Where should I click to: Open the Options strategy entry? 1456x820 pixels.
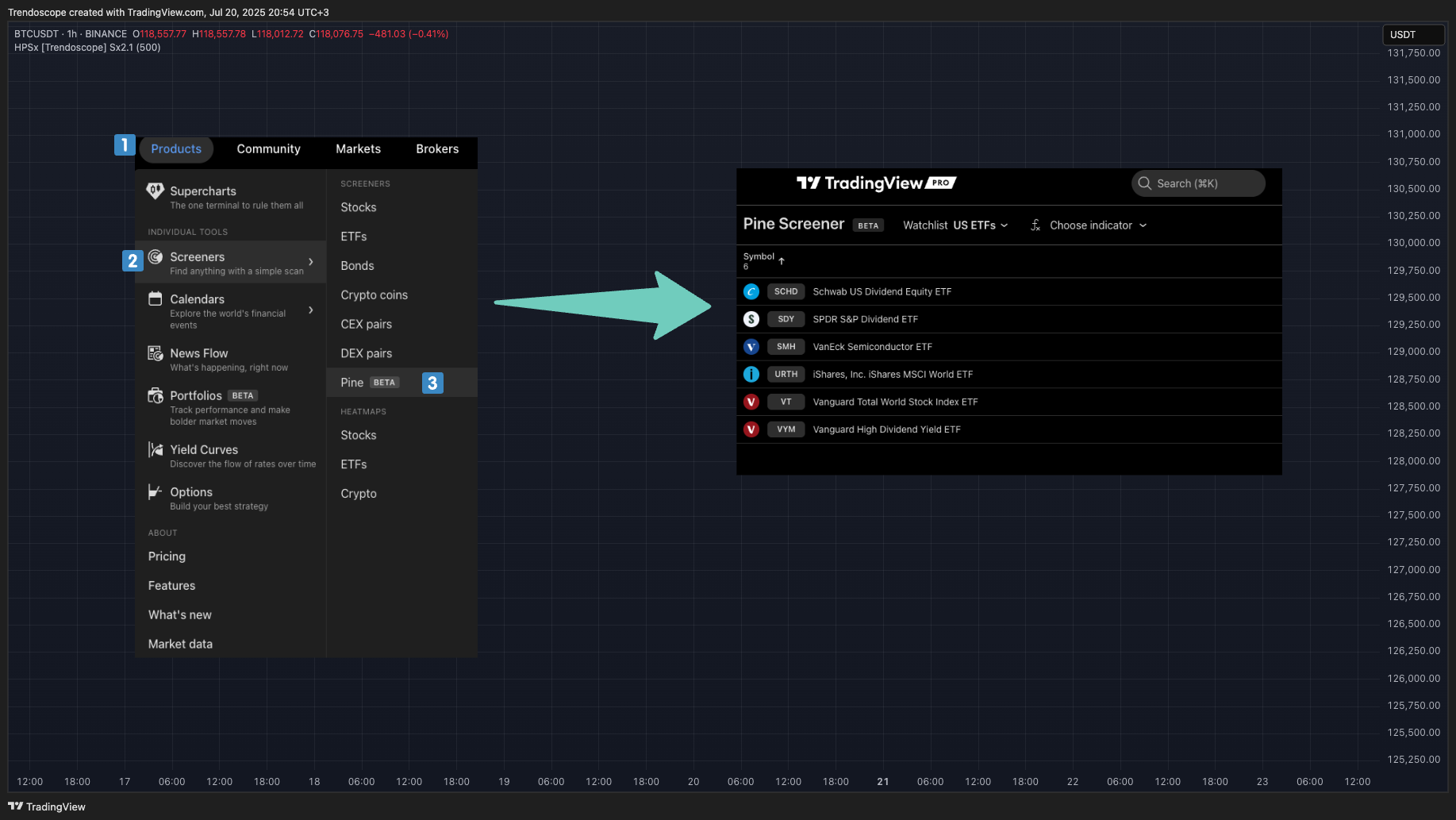click(x=231, y=499)
